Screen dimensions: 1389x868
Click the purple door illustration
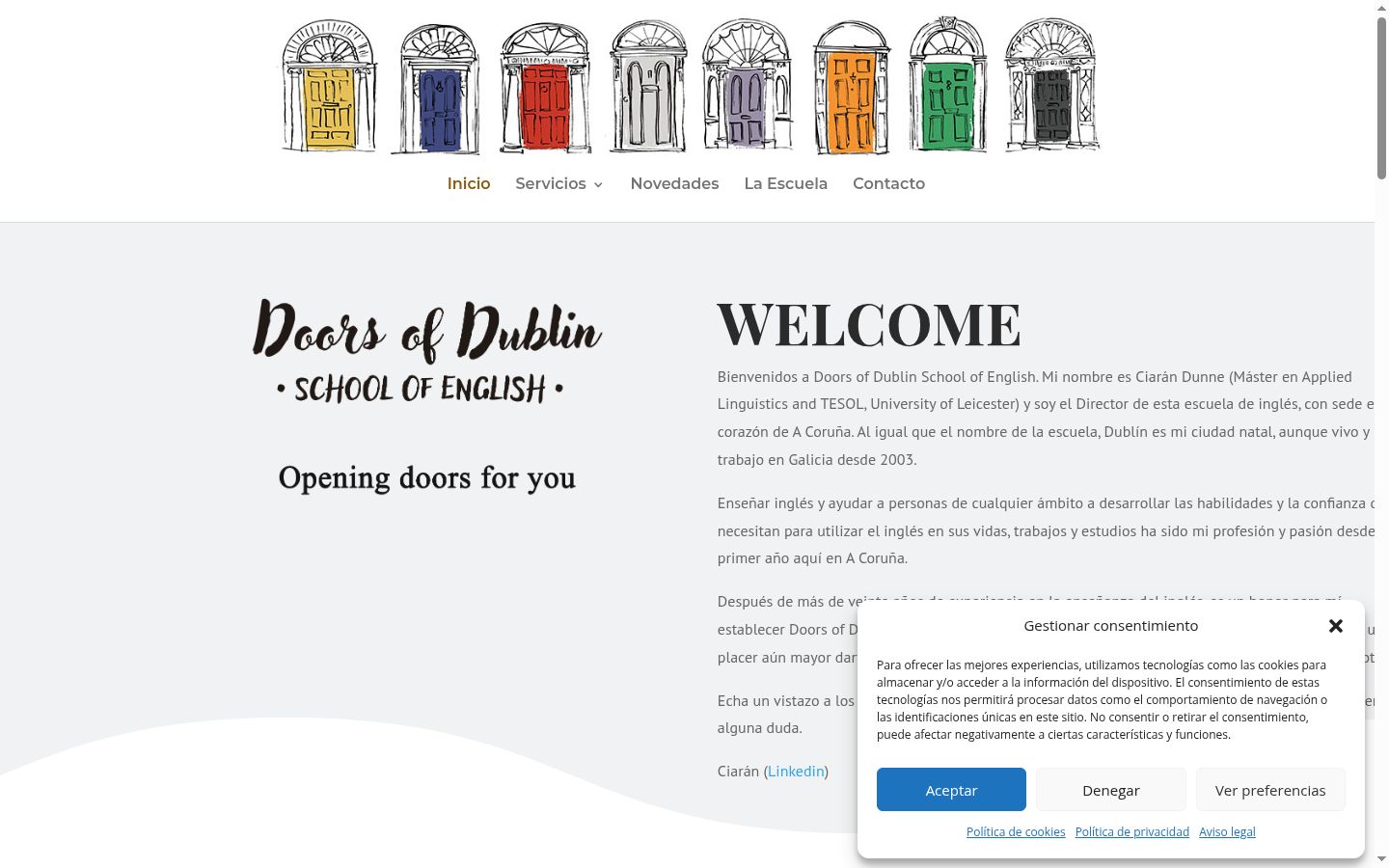pyautogui.click(x=747, y=85)
